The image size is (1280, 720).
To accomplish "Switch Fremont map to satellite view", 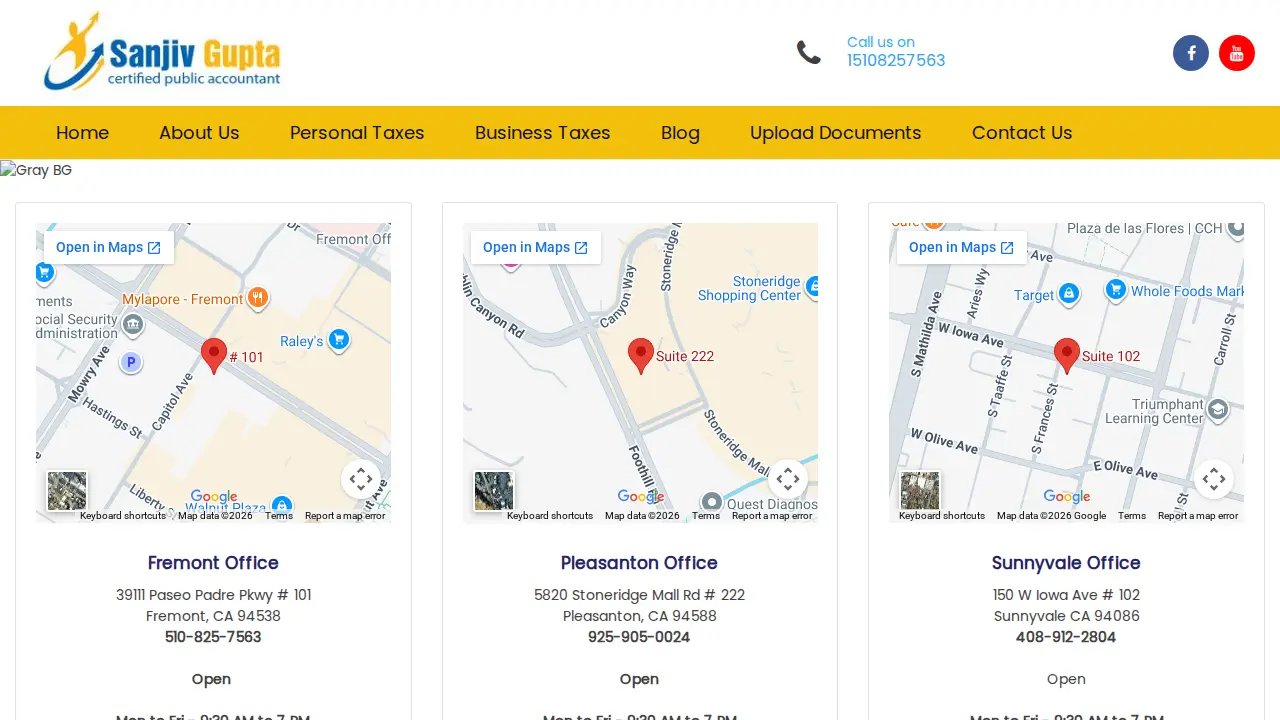I will [x=67, y=491].
